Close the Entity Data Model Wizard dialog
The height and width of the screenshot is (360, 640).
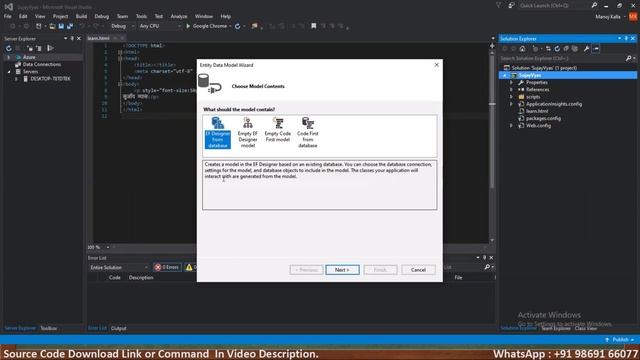point(436,65)
